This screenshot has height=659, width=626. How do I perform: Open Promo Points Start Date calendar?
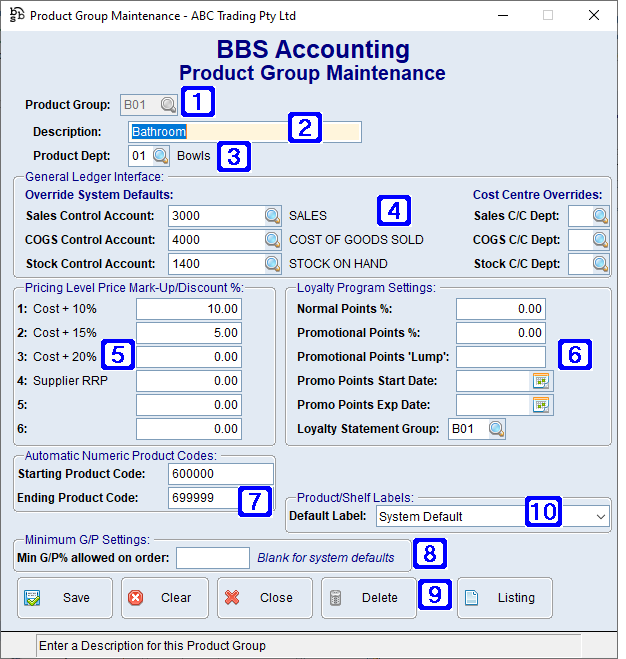click(x=541, y=381)
